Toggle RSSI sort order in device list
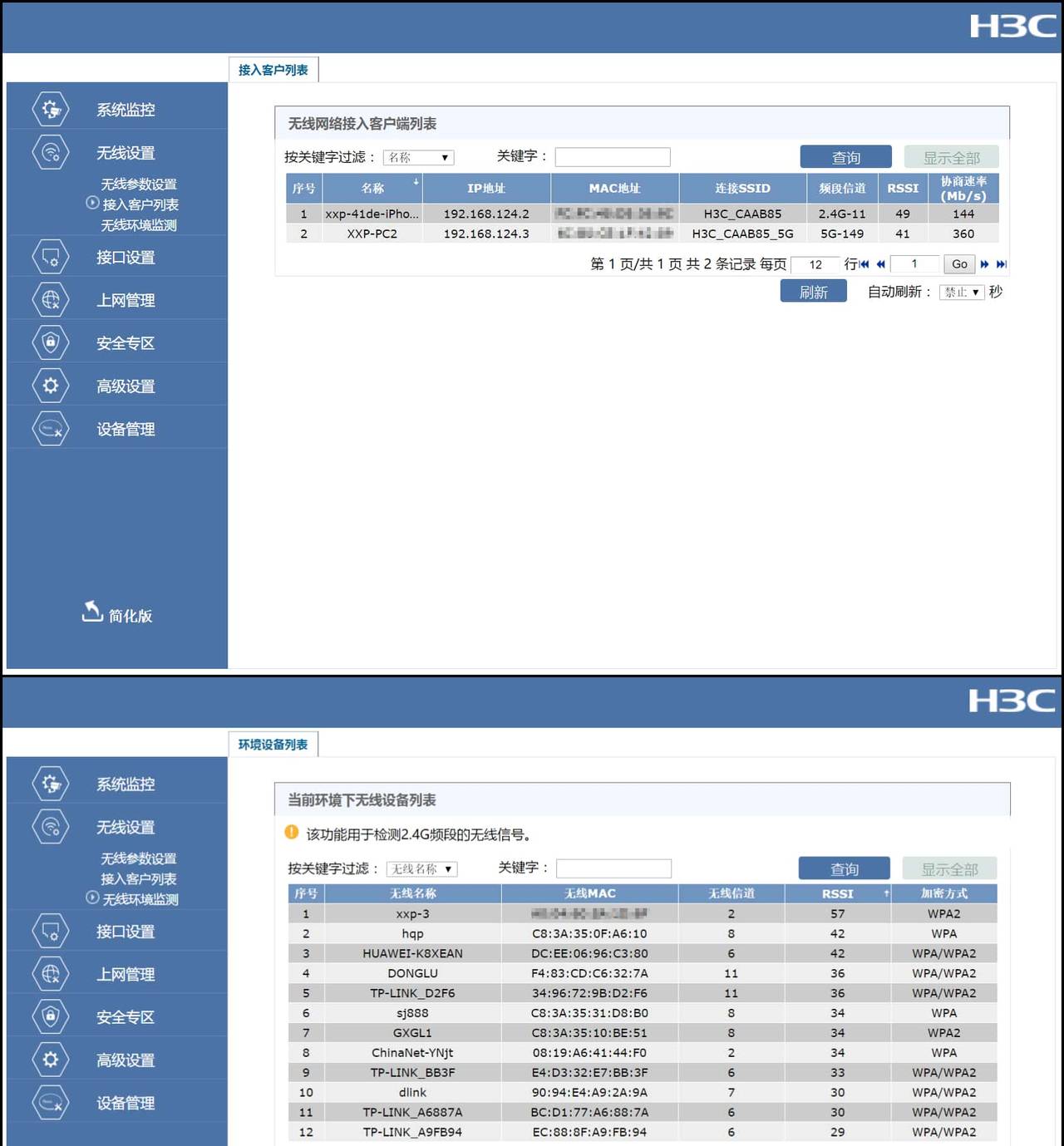 tap(838, 893)
